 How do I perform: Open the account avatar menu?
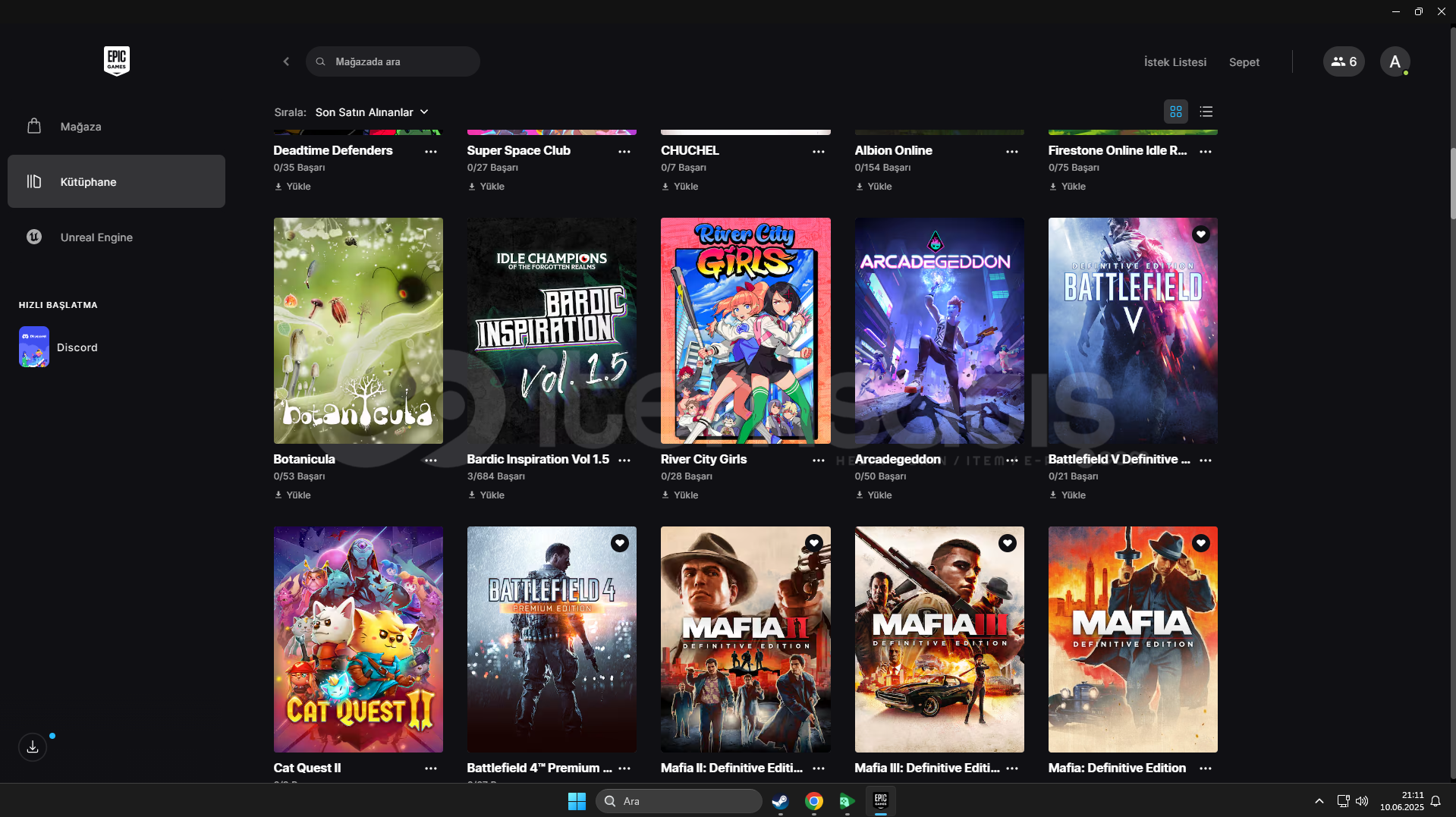pyautogui.click(x=1395, y=61)
